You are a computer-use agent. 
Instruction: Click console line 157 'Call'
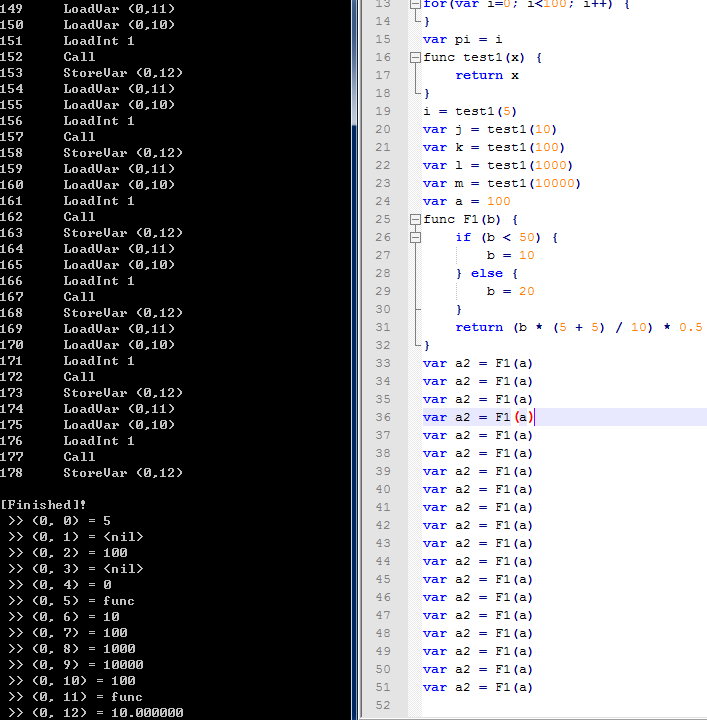(79, 137)
